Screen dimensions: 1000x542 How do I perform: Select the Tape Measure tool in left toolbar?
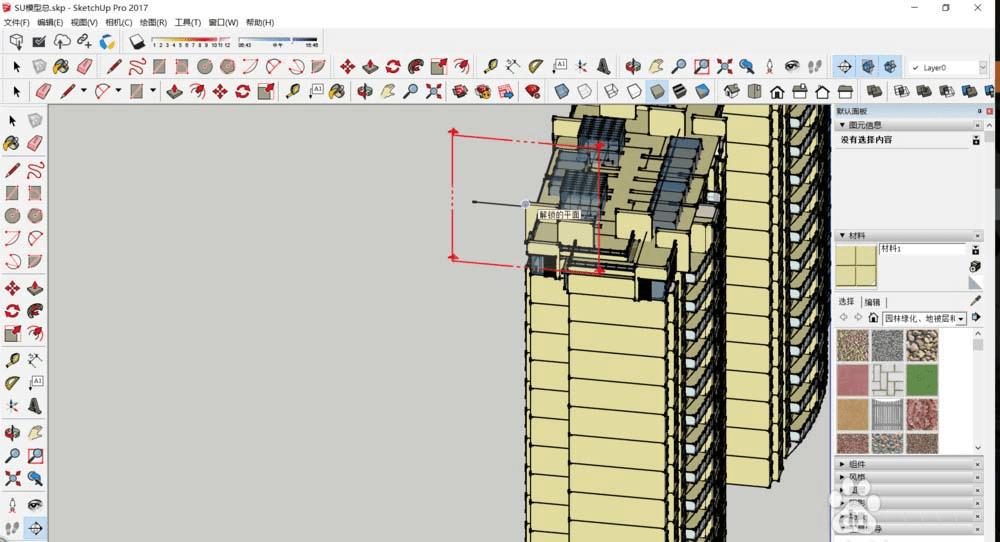tap(12, 360)
